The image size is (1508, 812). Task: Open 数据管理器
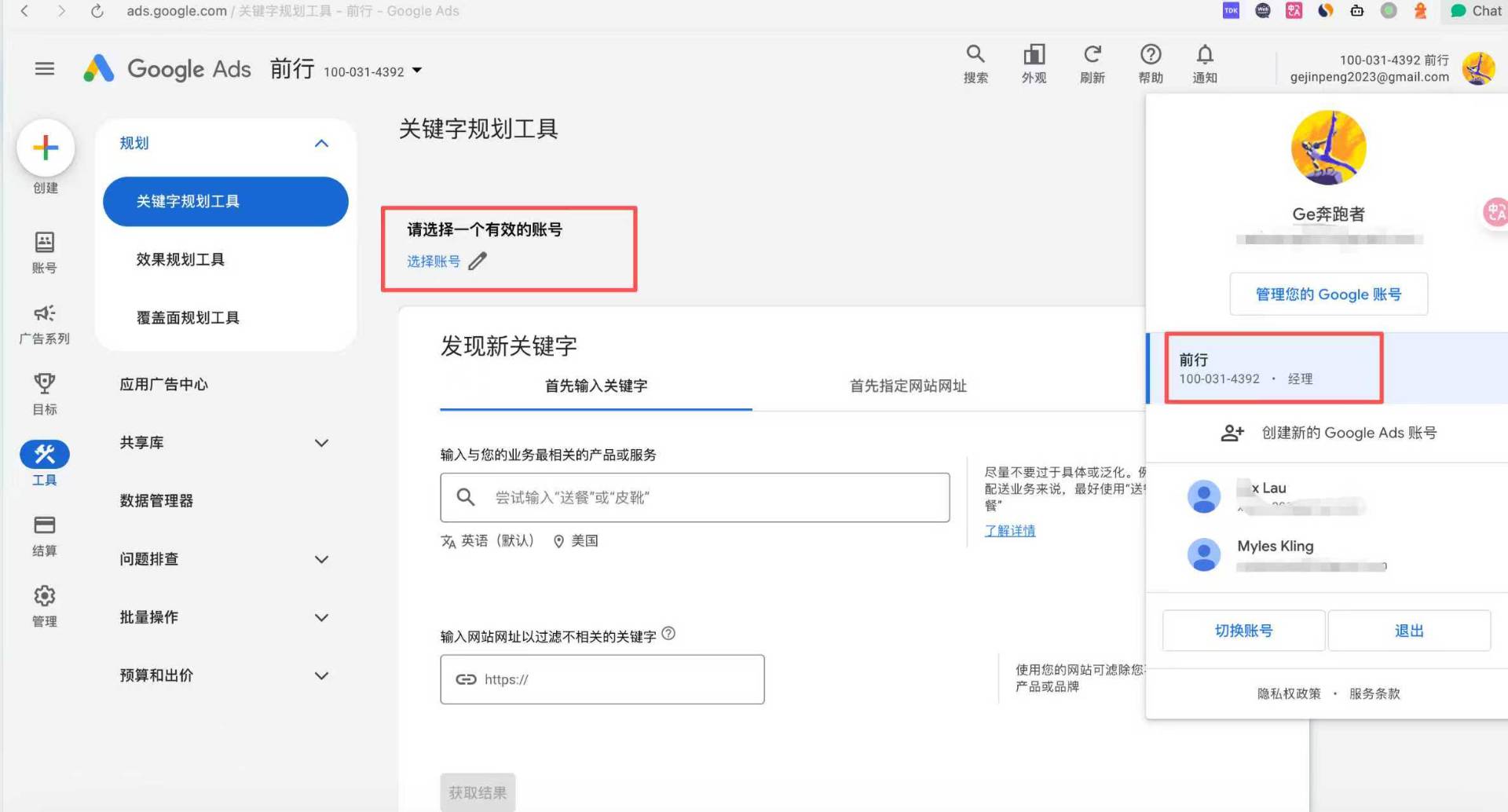click(156, 501)
